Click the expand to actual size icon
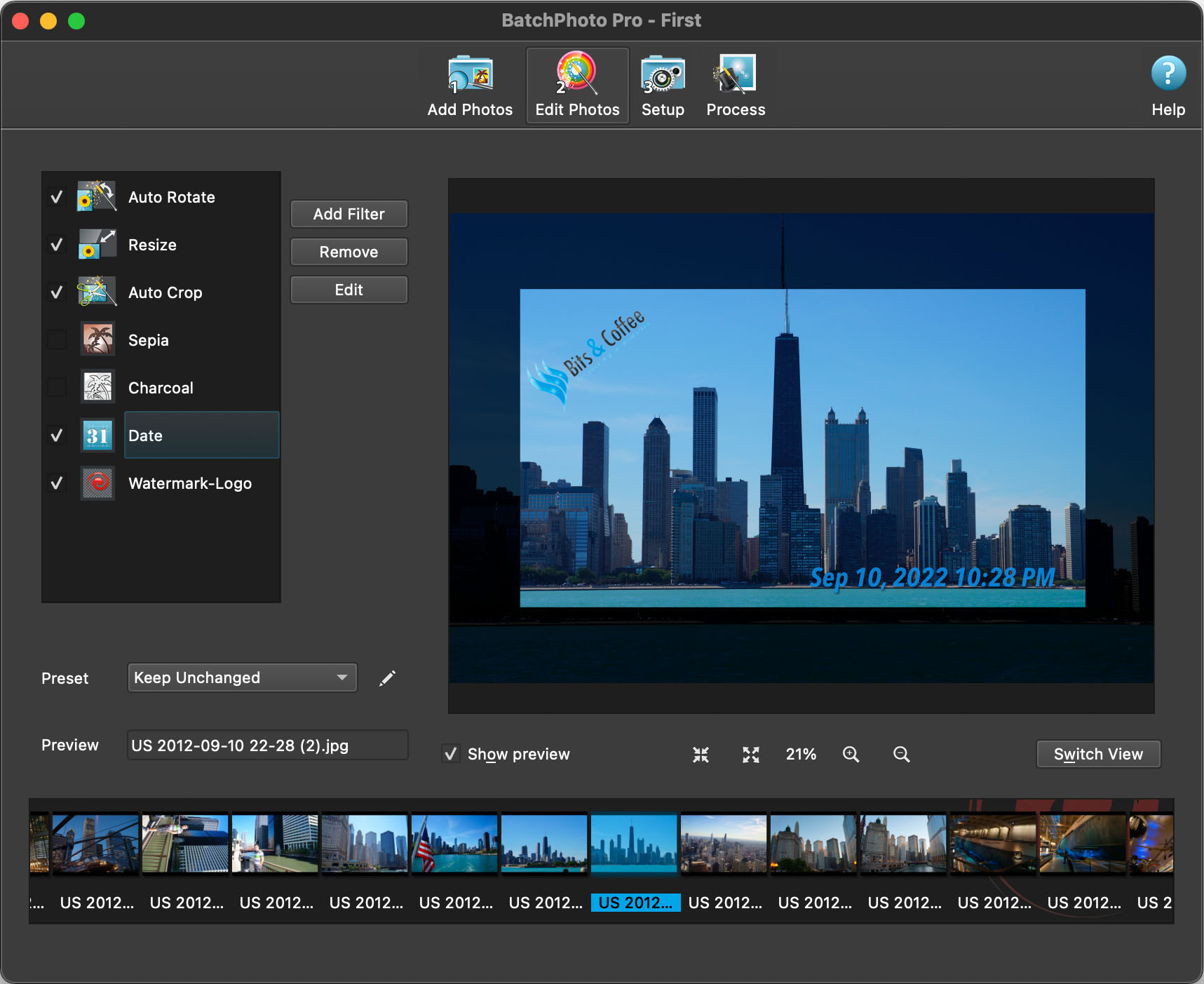 [x=751, y=755]
